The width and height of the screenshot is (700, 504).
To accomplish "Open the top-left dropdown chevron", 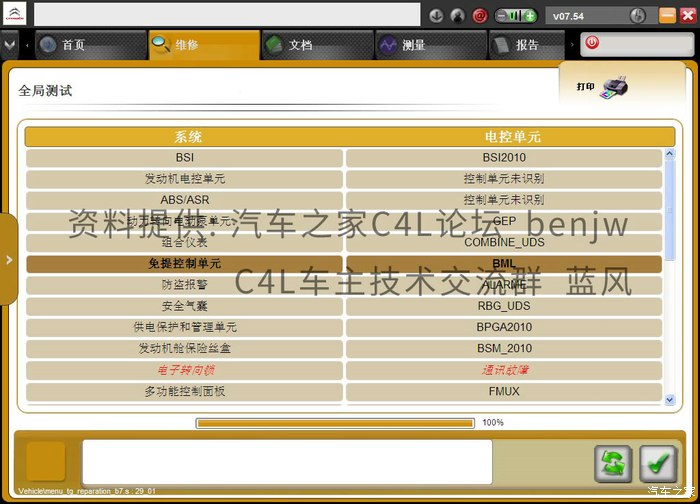I will click(x=9, y=45).
